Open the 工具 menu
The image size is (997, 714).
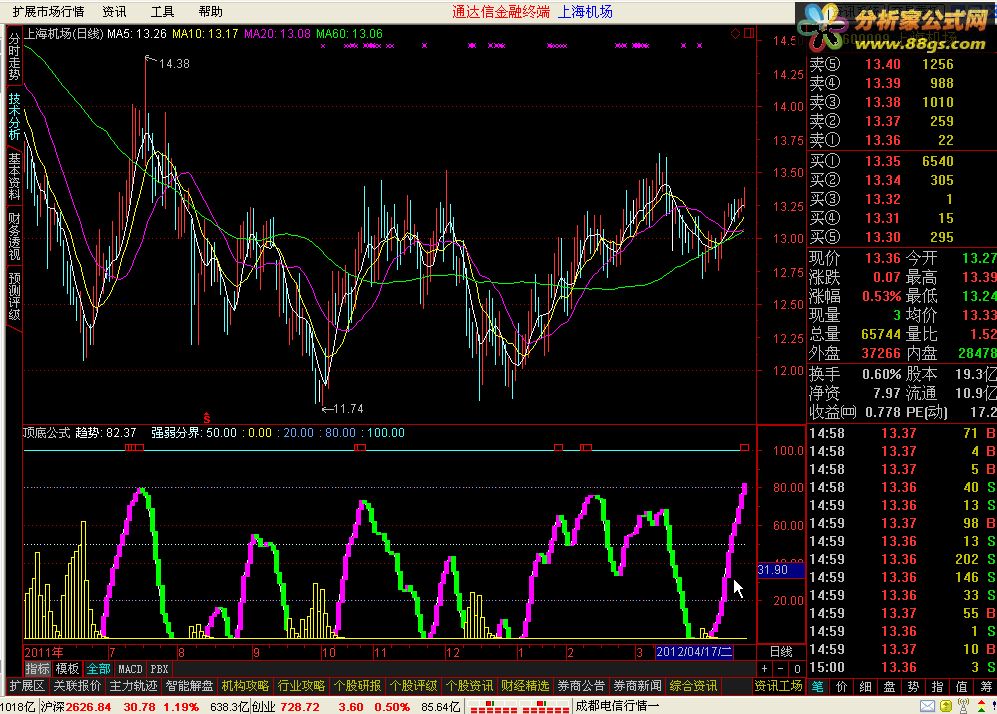162,11
